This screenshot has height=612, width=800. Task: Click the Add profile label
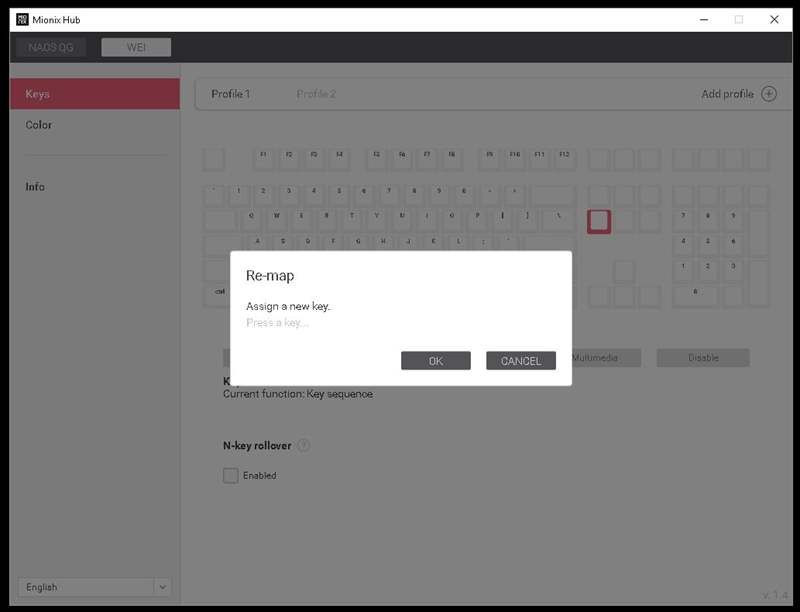(x=727, y=94)
